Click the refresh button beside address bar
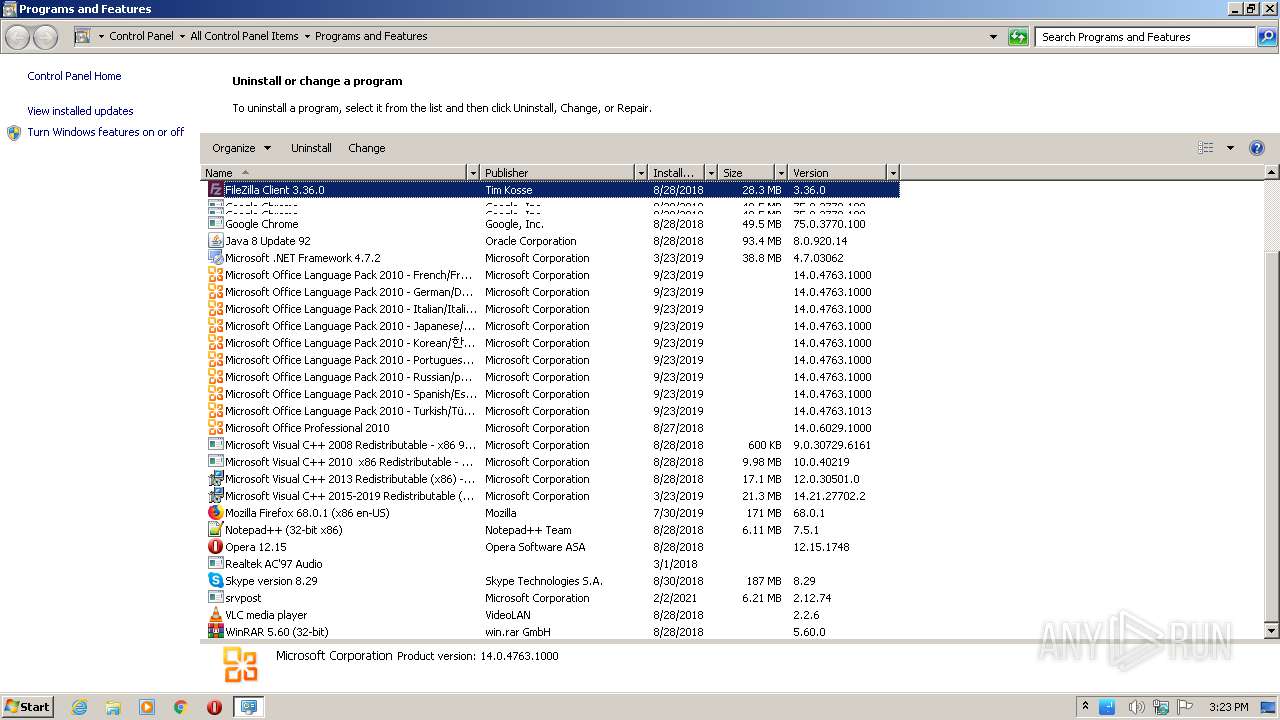1280x720 pixels. [x=1018, y=37]
